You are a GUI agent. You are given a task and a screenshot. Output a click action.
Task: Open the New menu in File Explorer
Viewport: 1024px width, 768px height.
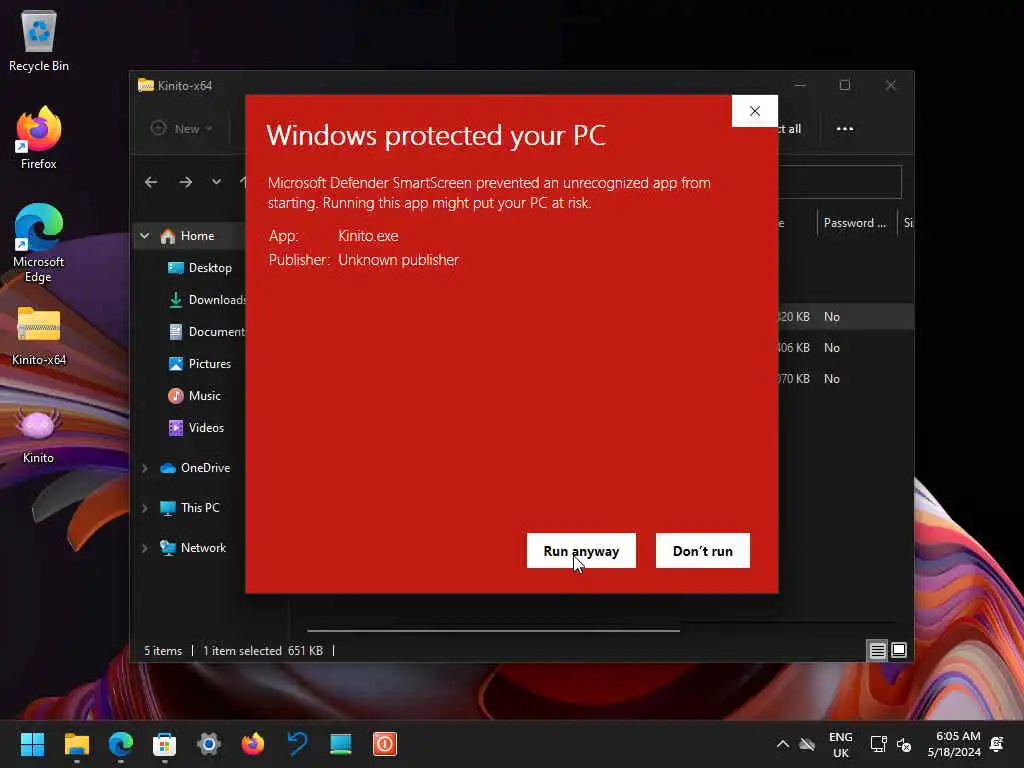coord(182,129)
